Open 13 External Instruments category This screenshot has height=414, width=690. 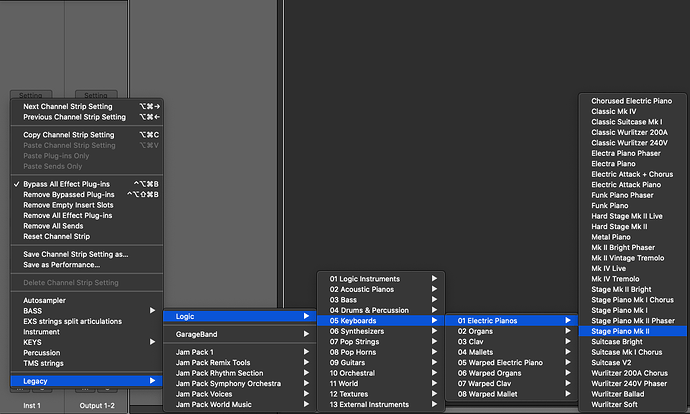click(381, 404)
